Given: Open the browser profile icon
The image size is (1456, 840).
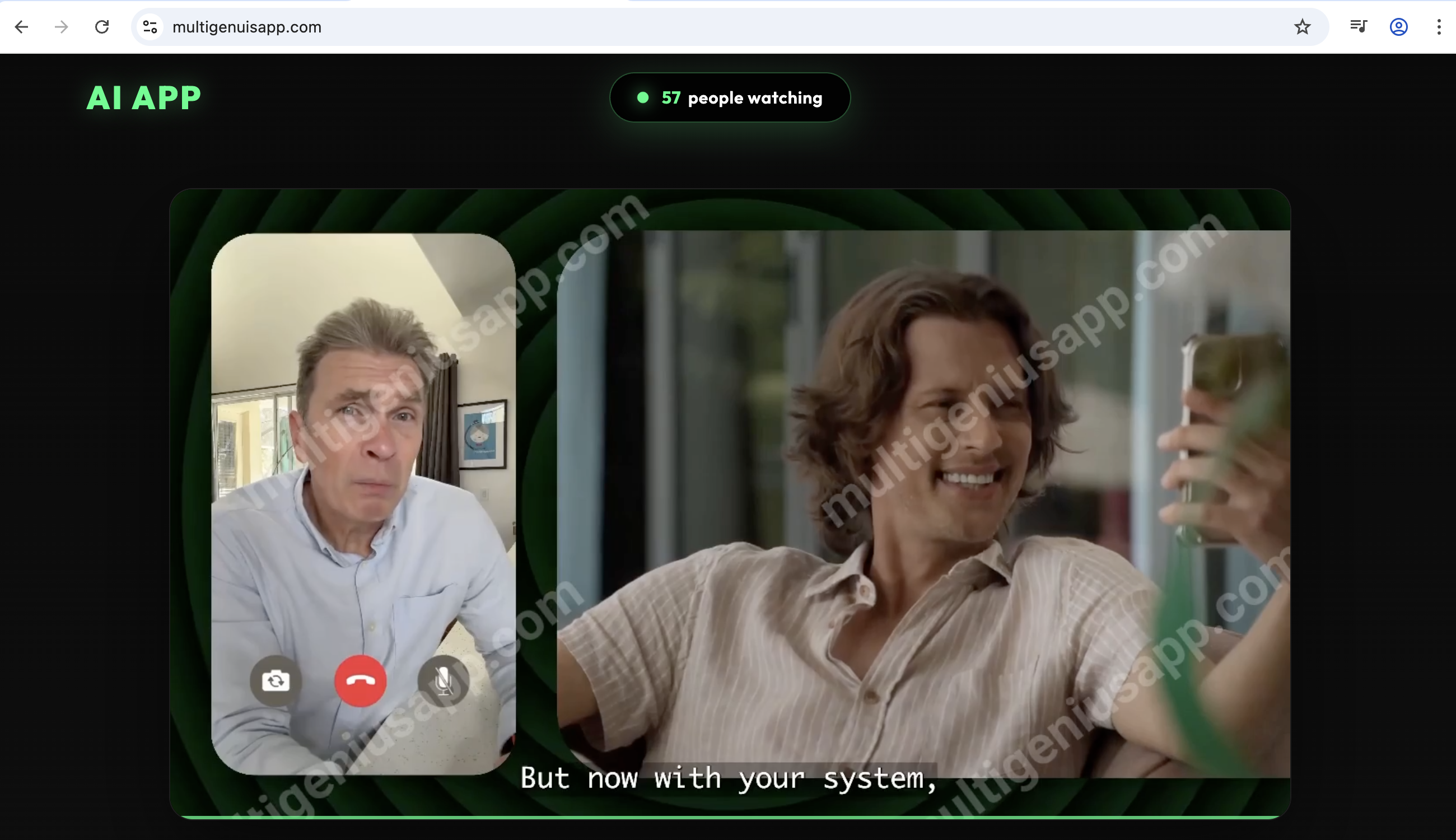Looking at the screenshot, I should (1399, 27).
